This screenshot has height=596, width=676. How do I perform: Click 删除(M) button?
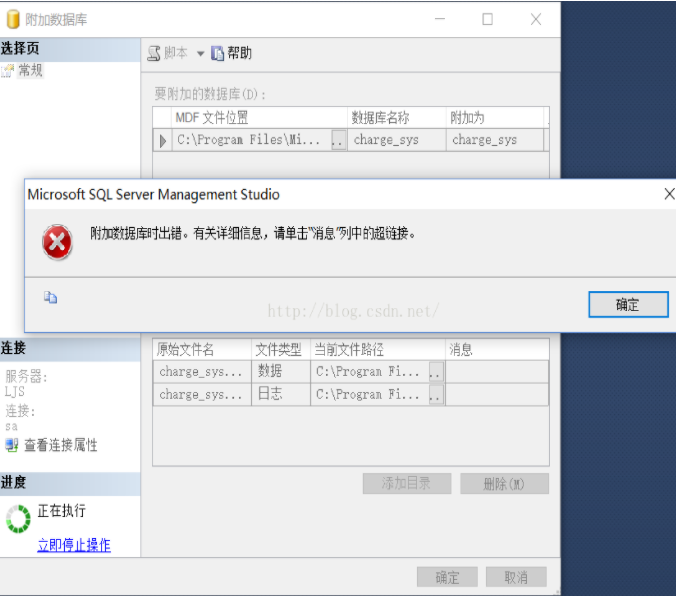pos(504,483)
